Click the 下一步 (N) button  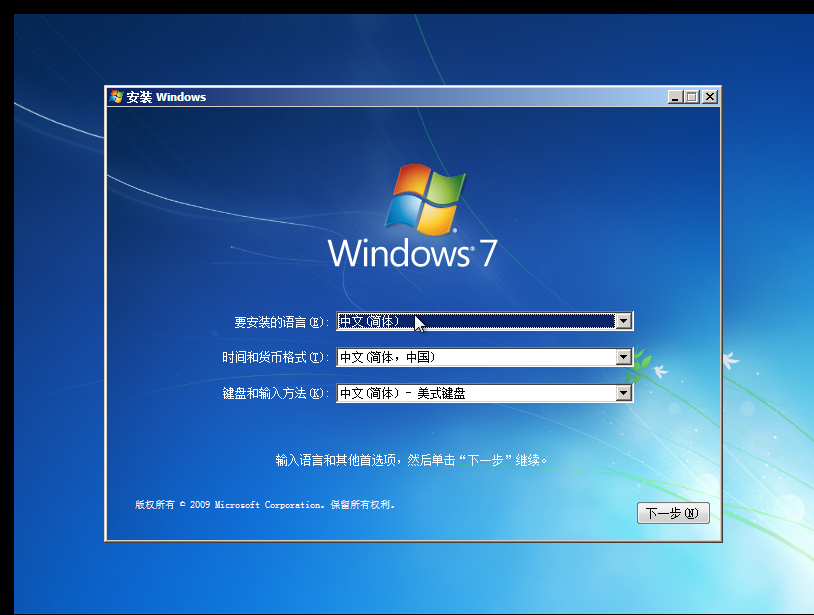coord(673,513)
